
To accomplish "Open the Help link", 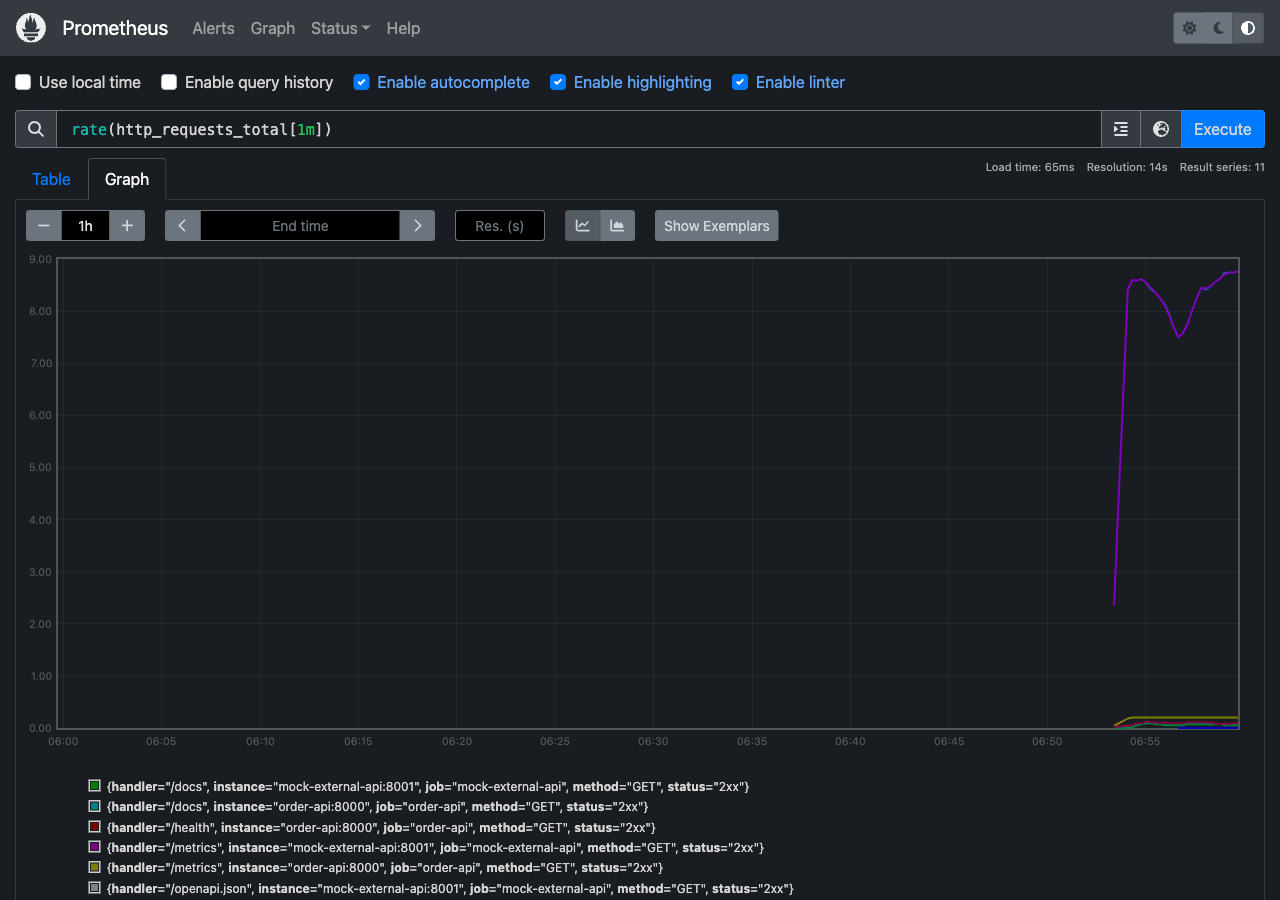I will pos(403,28).
